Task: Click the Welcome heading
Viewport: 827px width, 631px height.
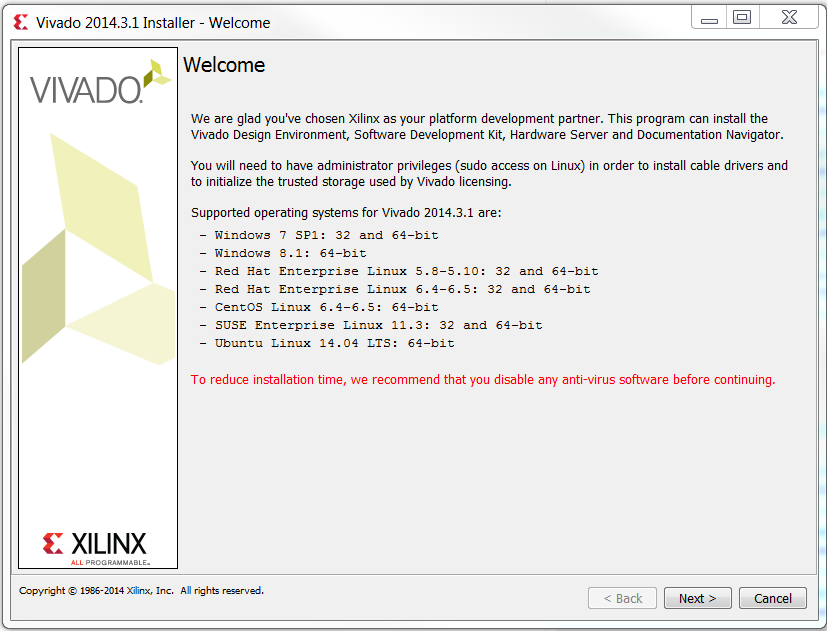Action: coord(224,65)
